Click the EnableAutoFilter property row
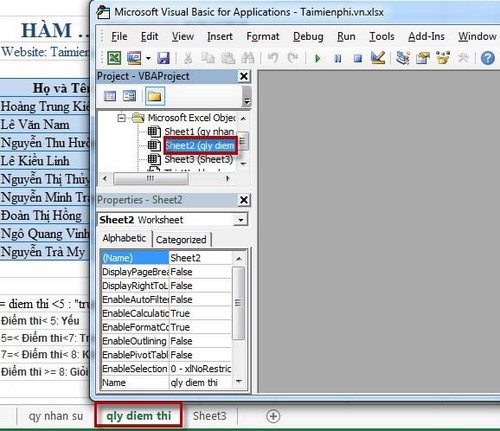 166,300
